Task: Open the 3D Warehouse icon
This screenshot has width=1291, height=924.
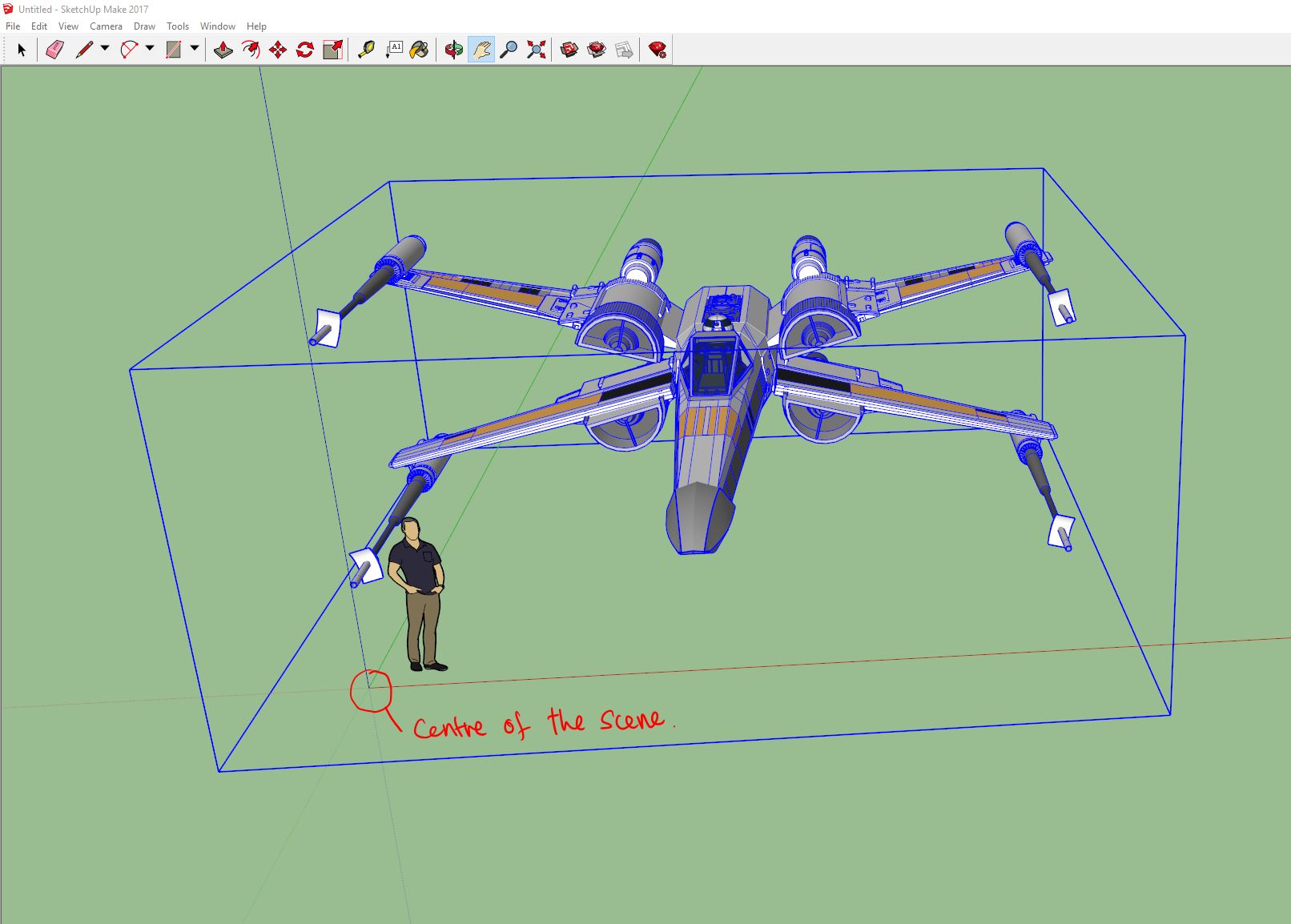Action: (569, 50)
